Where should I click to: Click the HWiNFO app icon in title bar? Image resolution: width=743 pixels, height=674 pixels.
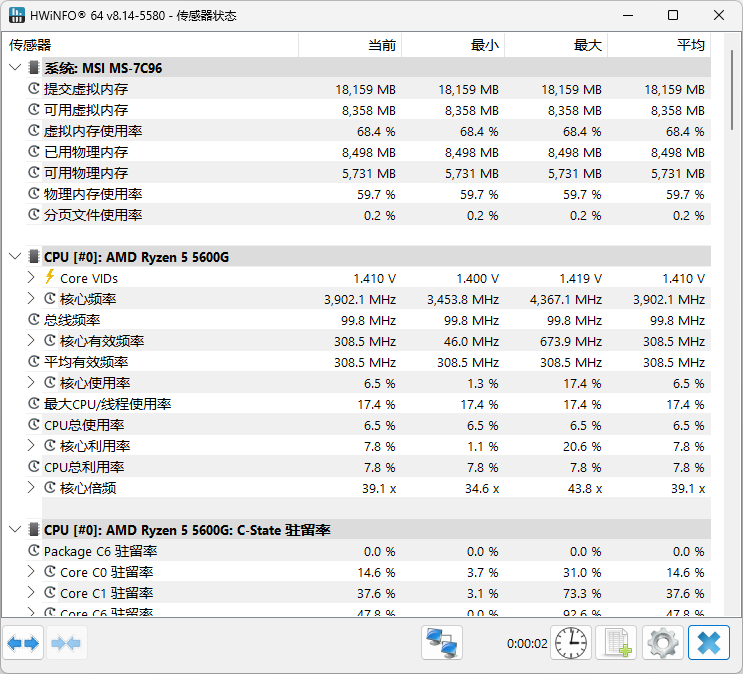pos(16,15)
